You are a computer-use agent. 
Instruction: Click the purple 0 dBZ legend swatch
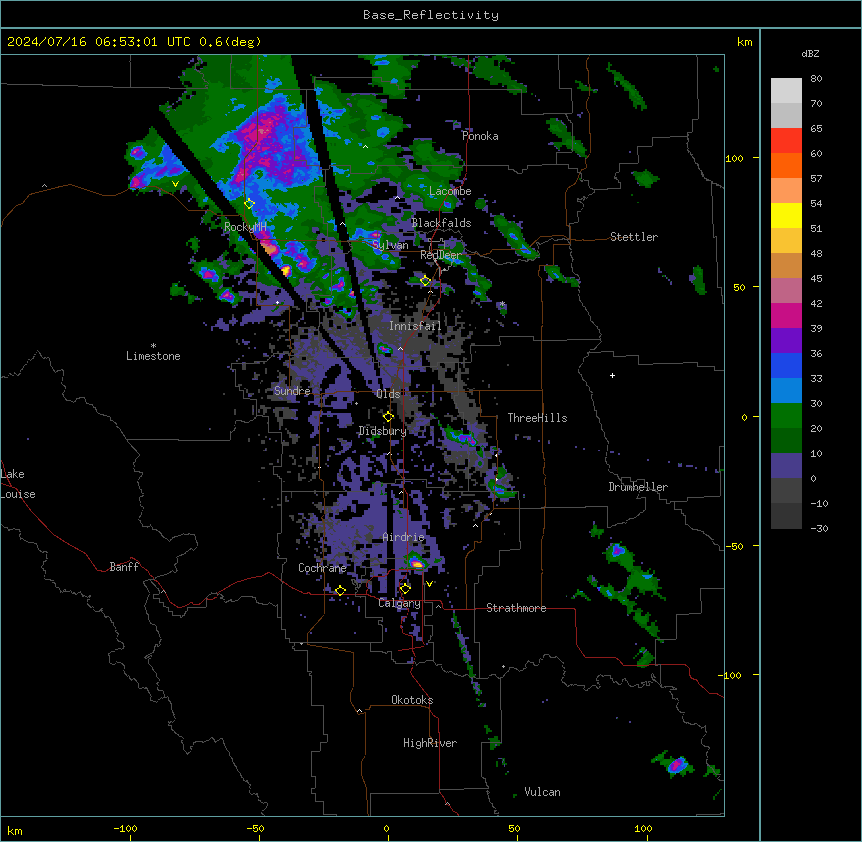786,466
